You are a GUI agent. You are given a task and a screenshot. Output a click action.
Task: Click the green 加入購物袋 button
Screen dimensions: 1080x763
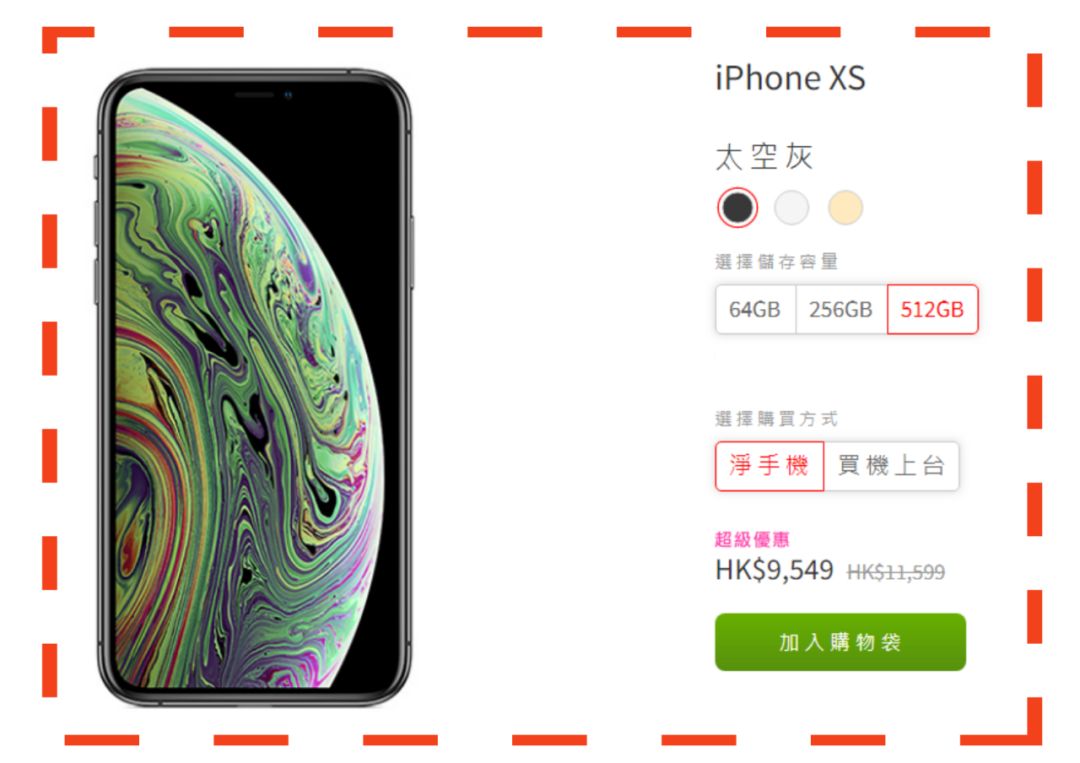pyautogui.click(x=840, y=642)
